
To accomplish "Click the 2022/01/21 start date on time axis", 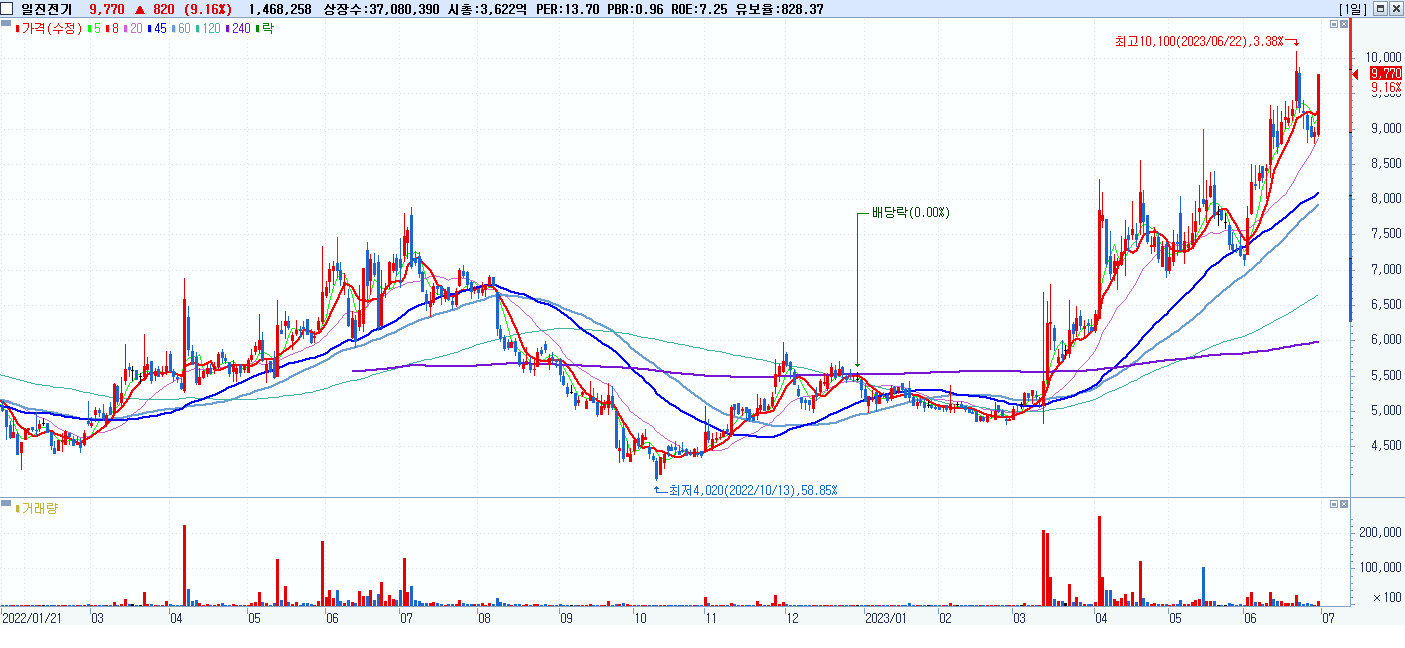I will click(x=30, y=619).
